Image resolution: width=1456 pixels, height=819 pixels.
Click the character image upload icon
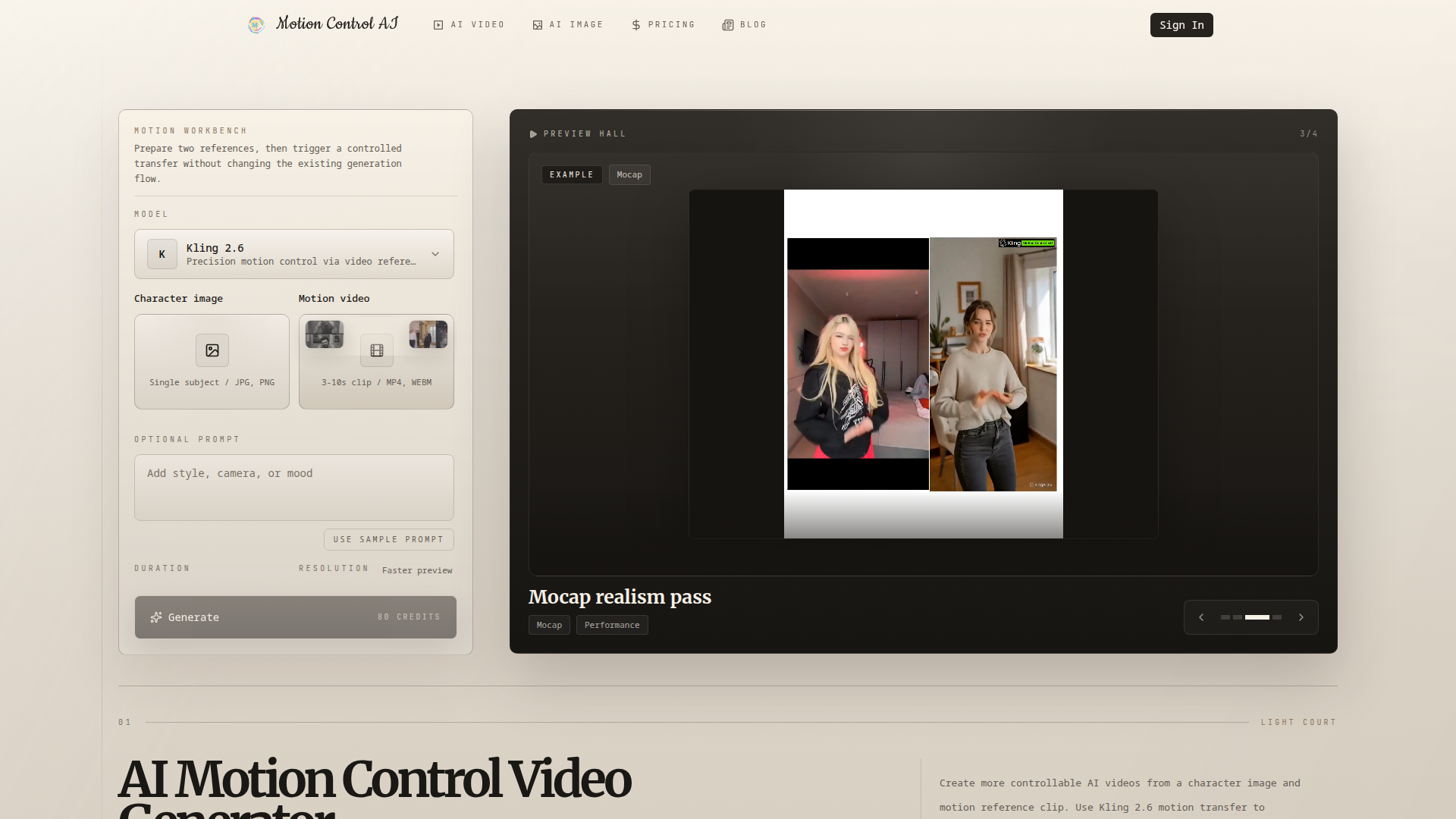pos(212,350)
